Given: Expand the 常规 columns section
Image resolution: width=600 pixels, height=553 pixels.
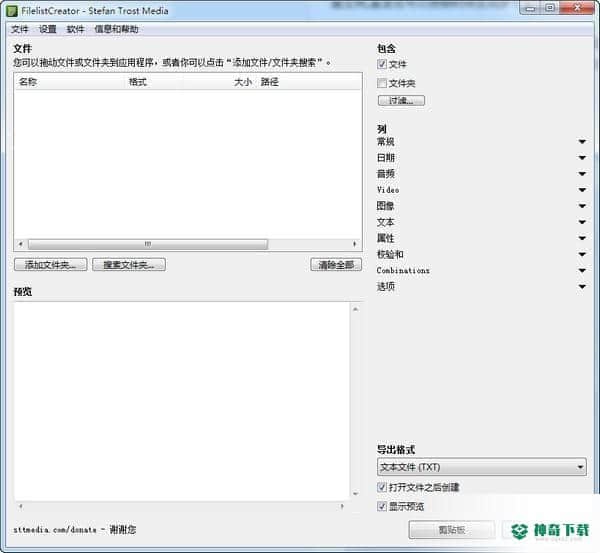Looking at the screenshot, I should pos(582,142).
